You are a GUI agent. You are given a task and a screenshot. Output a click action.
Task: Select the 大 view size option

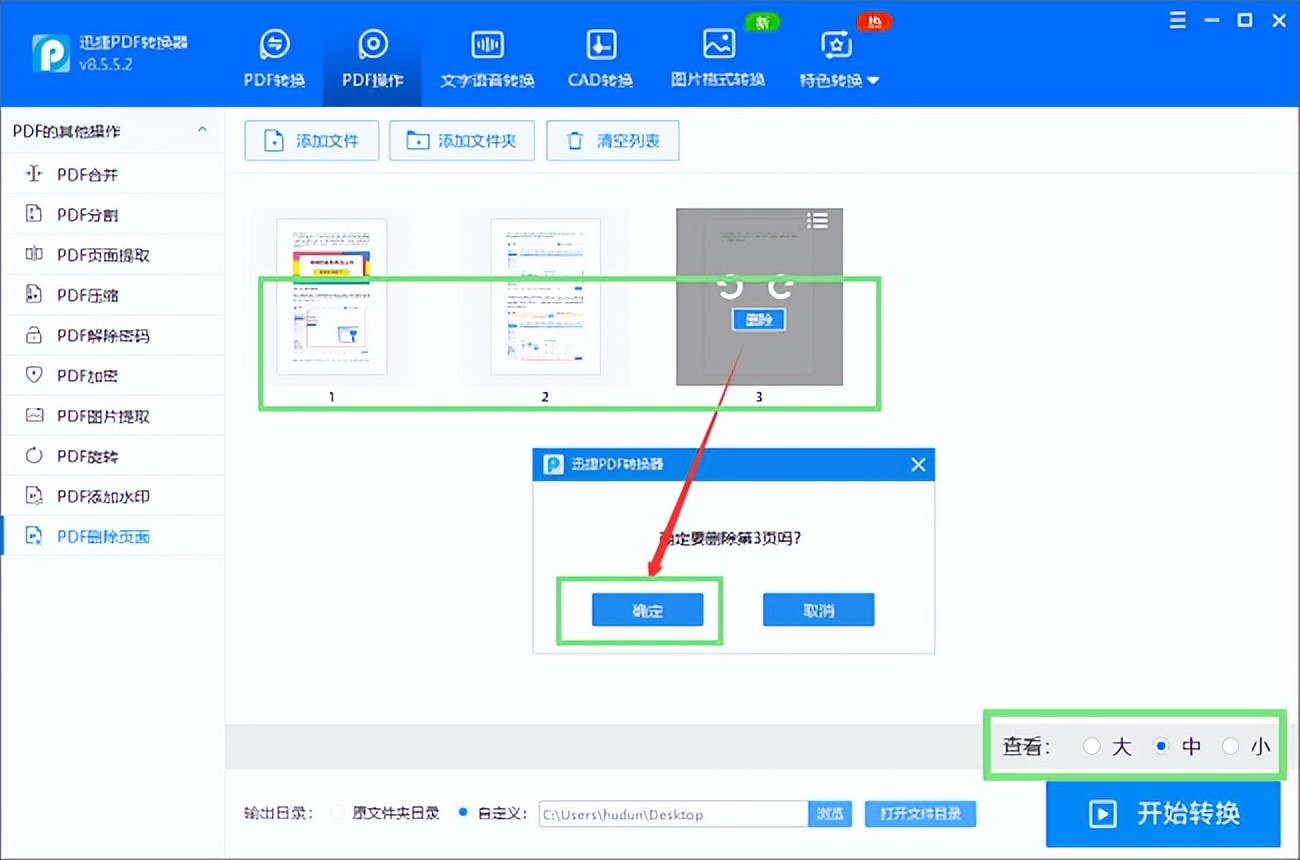click(1092, 745)
